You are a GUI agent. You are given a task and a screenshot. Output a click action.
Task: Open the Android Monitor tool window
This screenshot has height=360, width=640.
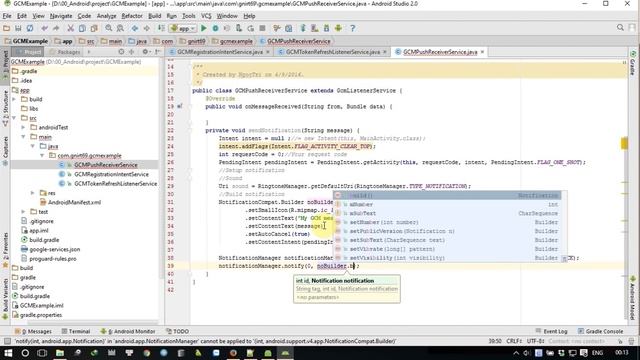pyautogui.click(x=128, y=331)
